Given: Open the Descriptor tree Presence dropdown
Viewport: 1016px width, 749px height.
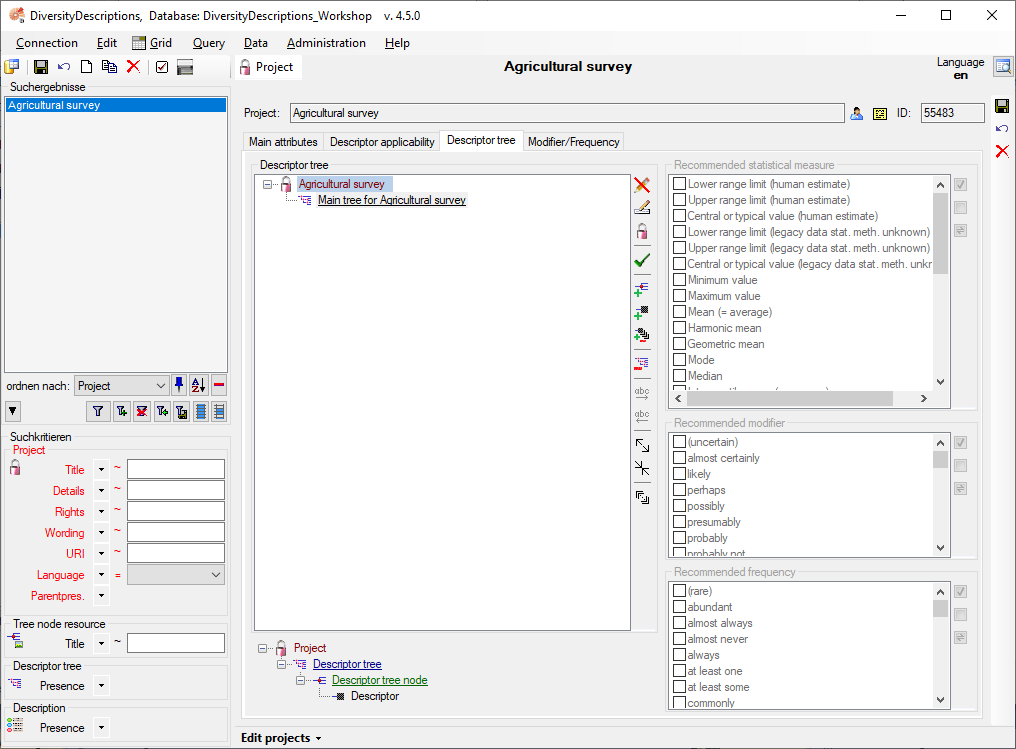Looking at the screenshot, I should pyautogui.click(x=101, y=686).
